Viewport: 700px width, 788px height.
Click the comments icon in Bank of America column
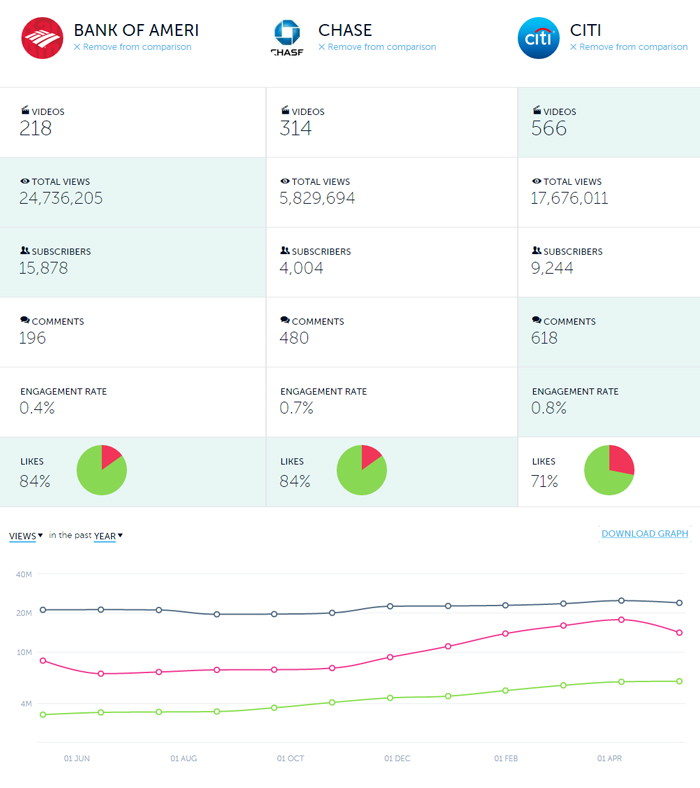coord(25,320)
